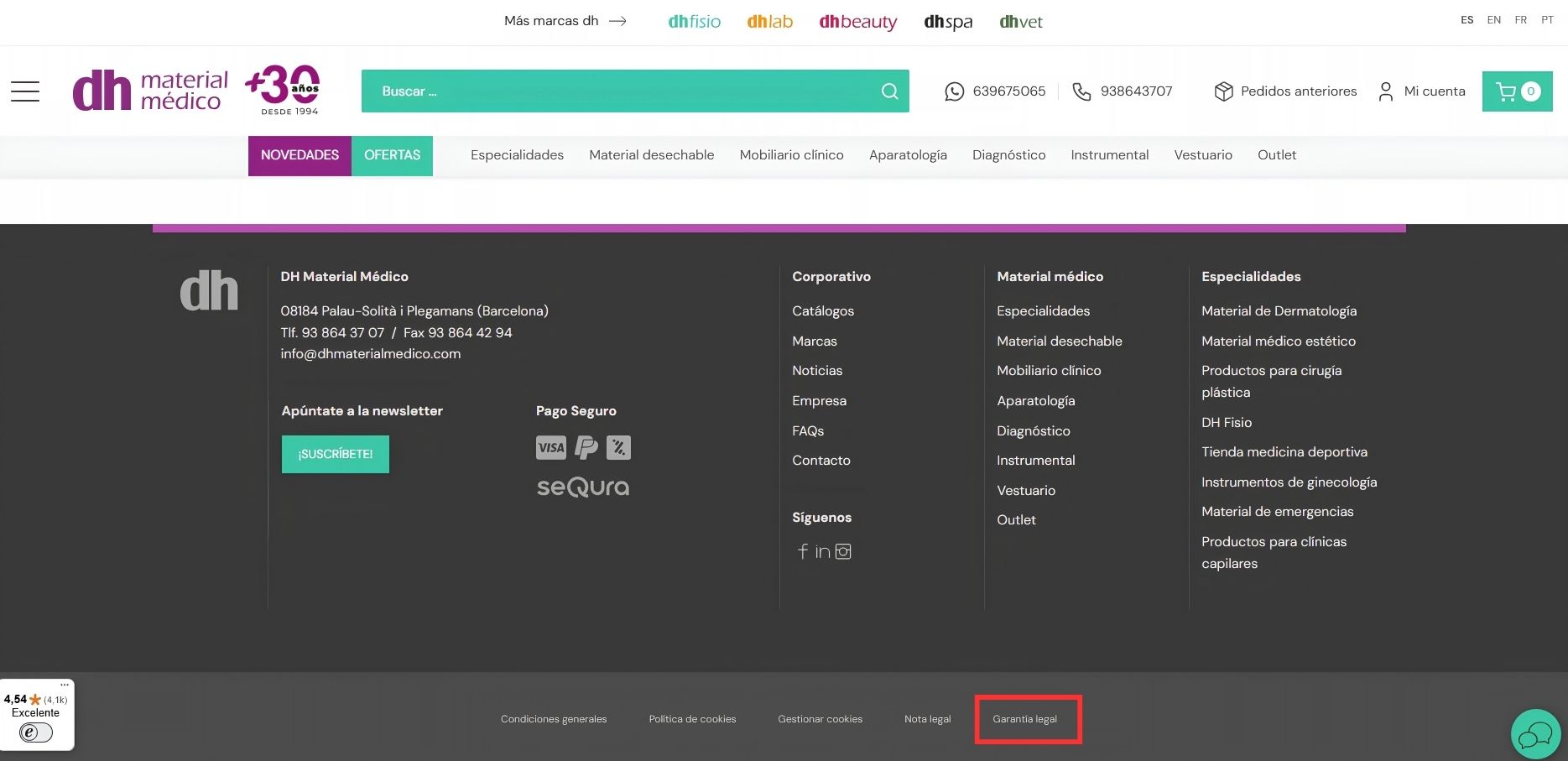Open the dhspa brand link
1568x761 pixels.
pos(948,23)
